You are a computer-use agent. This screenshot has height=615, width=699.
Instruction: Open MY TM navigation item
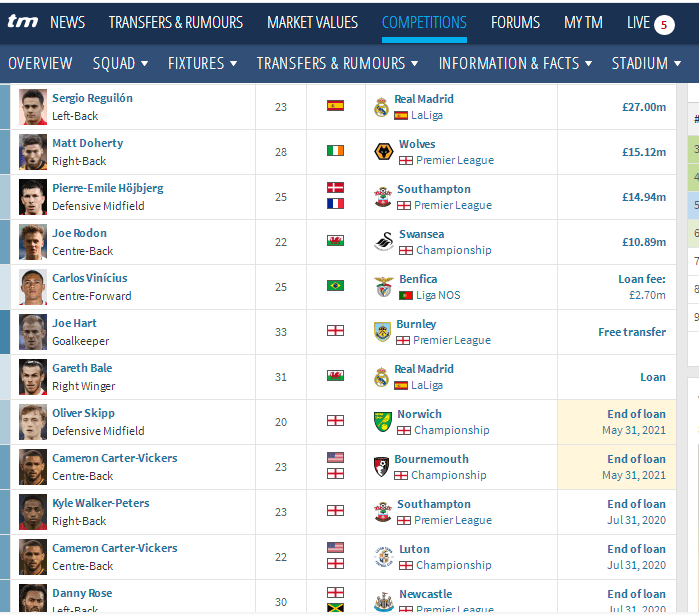(583, 22)
